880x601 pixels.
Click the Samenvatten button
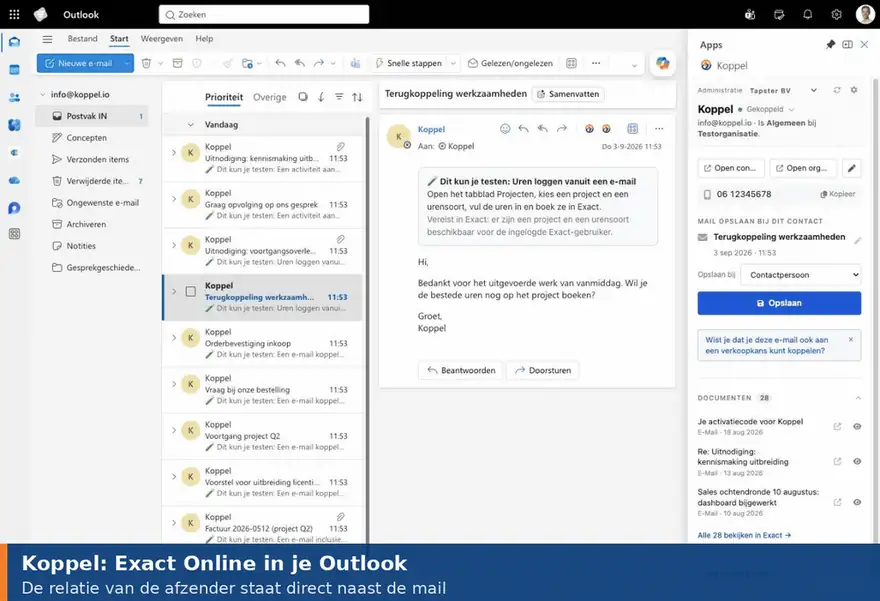(x=568, y=94)
